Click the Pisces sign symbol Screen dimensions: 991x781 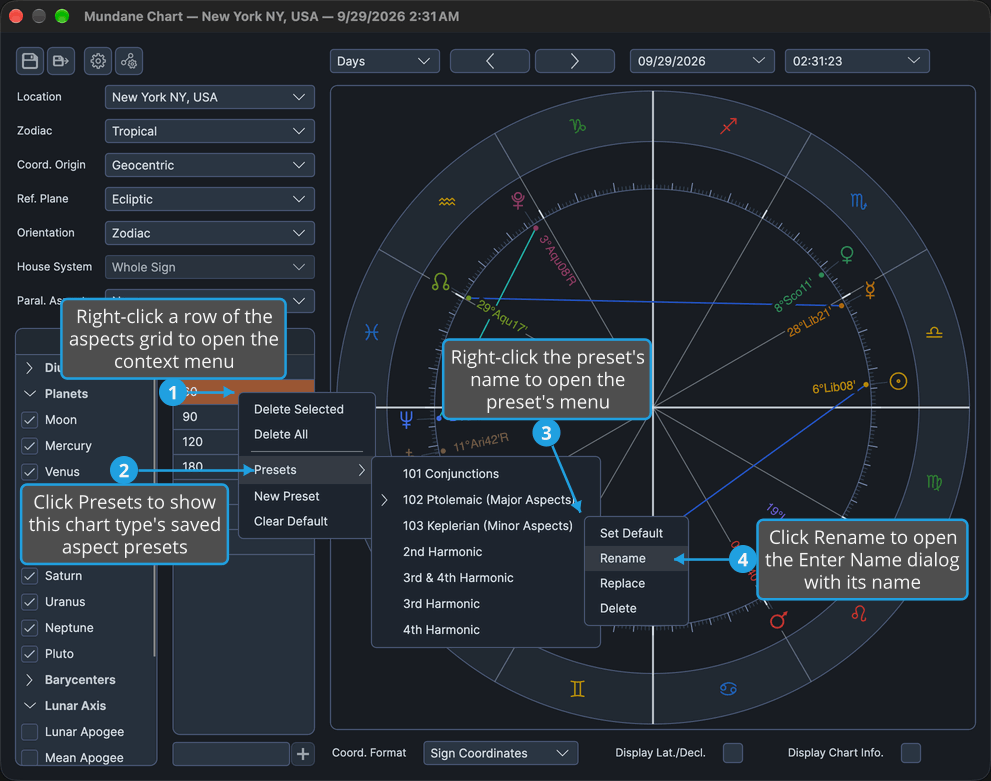(372, 332)
